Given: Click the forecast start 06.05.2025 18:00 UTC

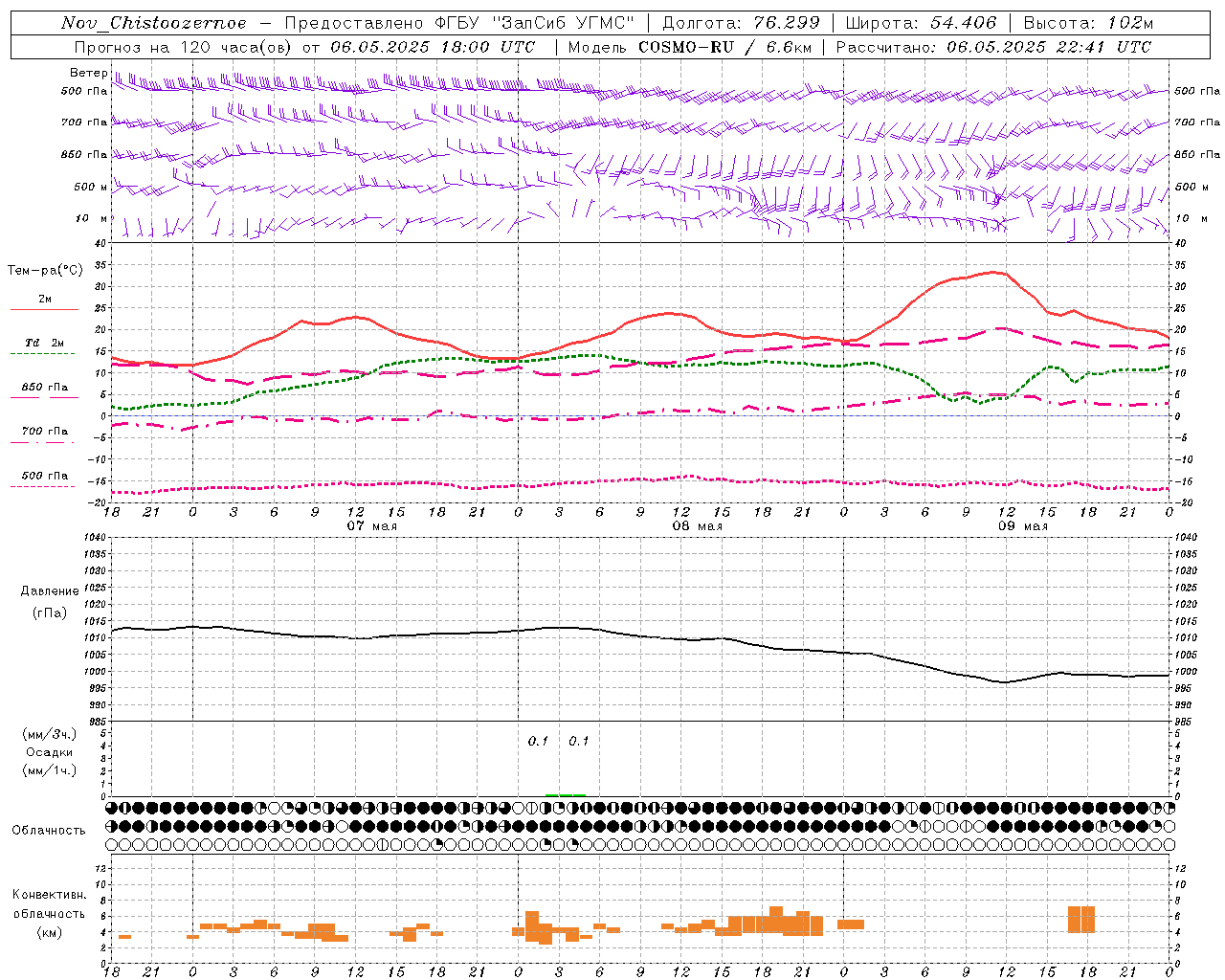Looking at the screenshot, I should click(433, 47).
